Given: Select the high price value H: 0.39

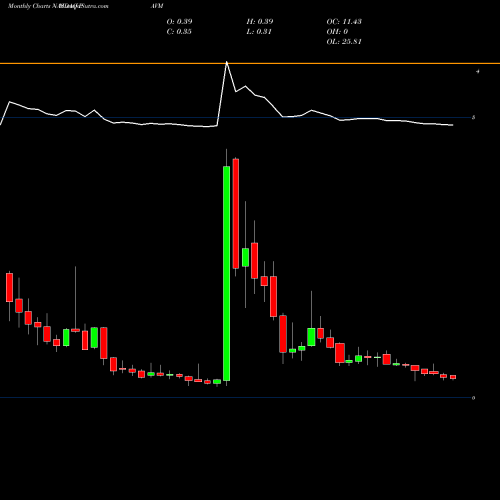Looking at the screenshot, I should coord(260,22).
